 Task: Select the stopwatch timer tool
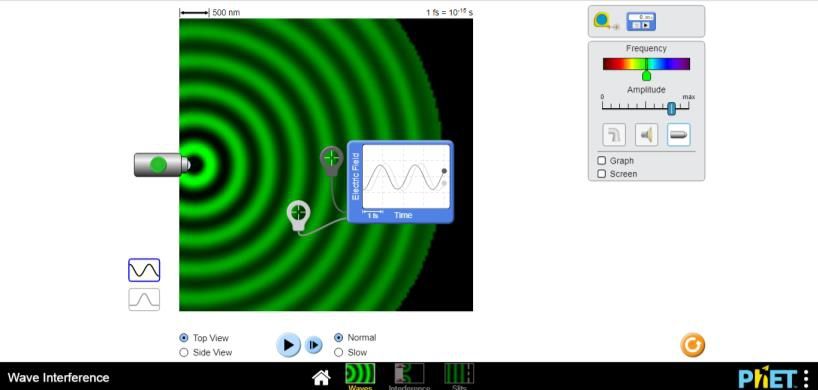coord(641,21)
